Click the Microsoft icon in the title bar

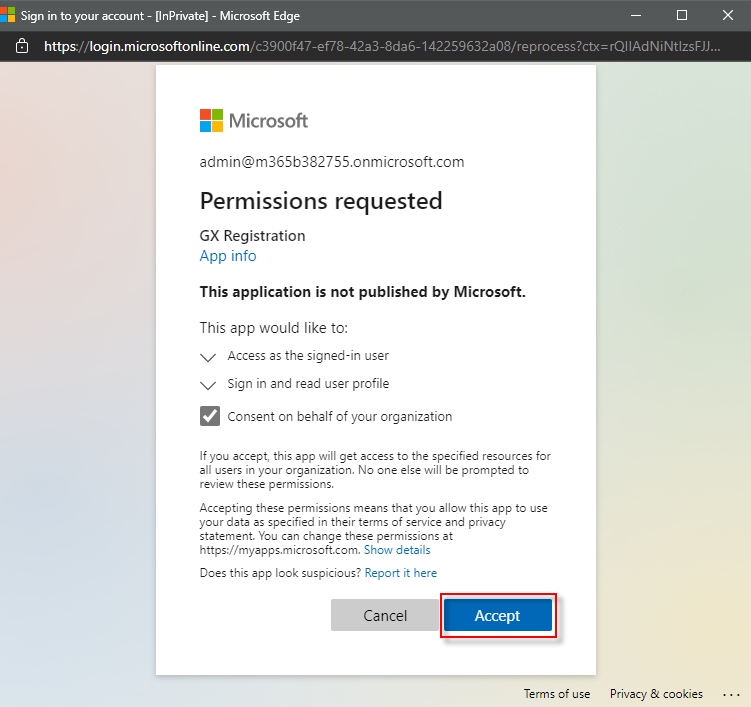click(7, 15)
